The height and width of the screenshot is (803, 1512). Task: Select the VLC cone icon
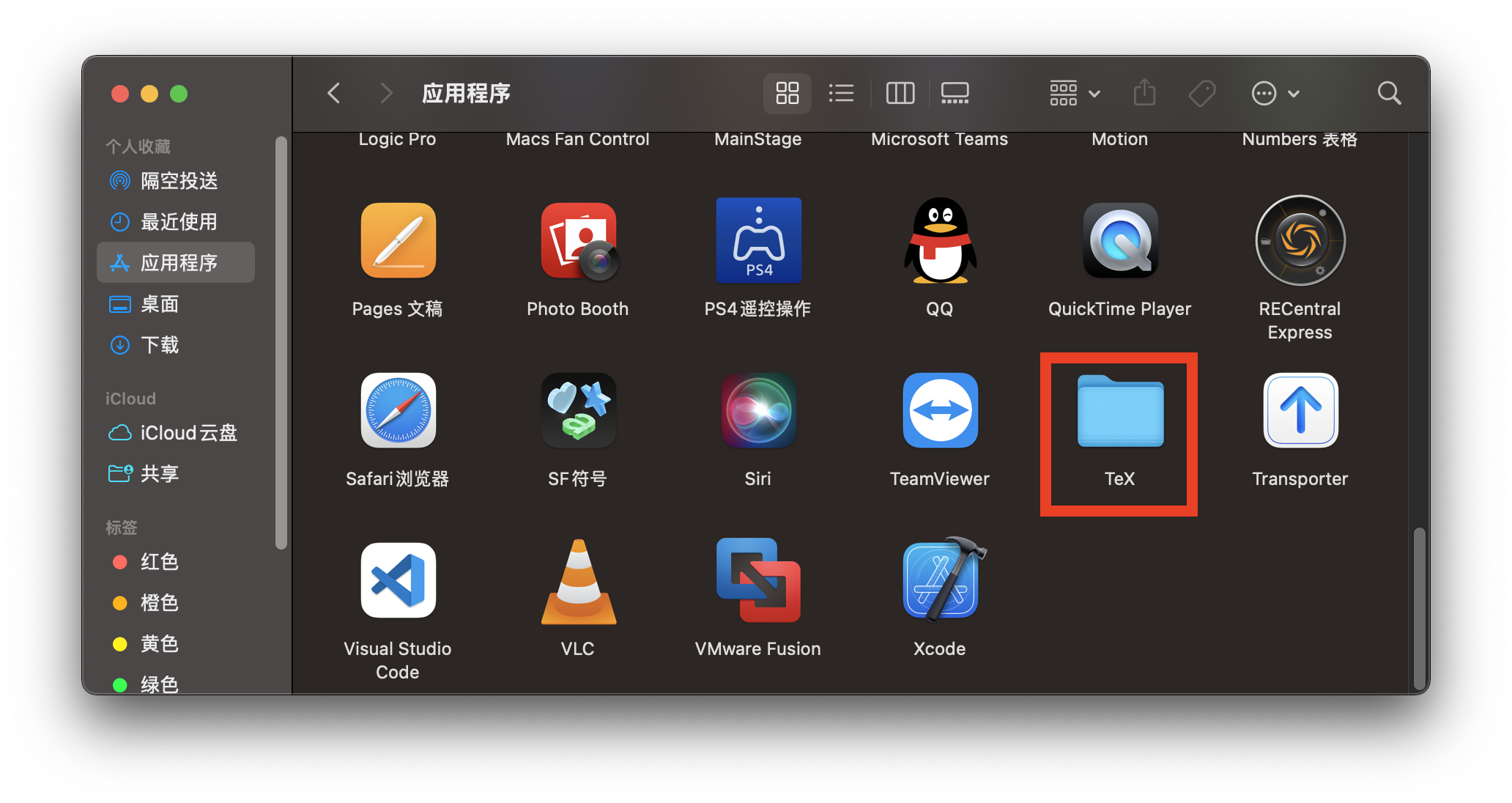tap(578, 582)
